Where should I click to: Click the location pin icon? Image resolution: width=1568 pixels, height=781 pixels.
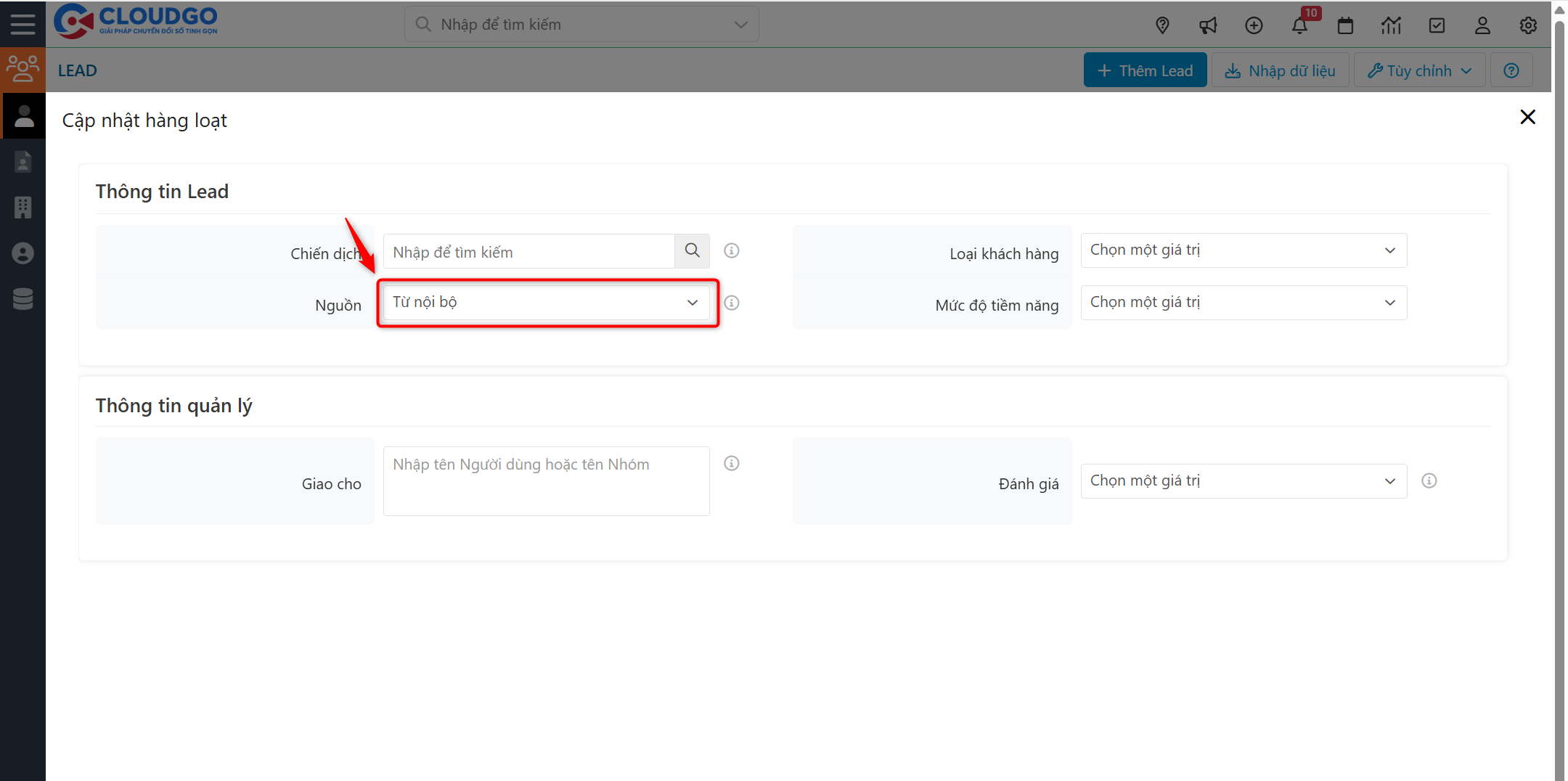click(x=1162, y=25)
